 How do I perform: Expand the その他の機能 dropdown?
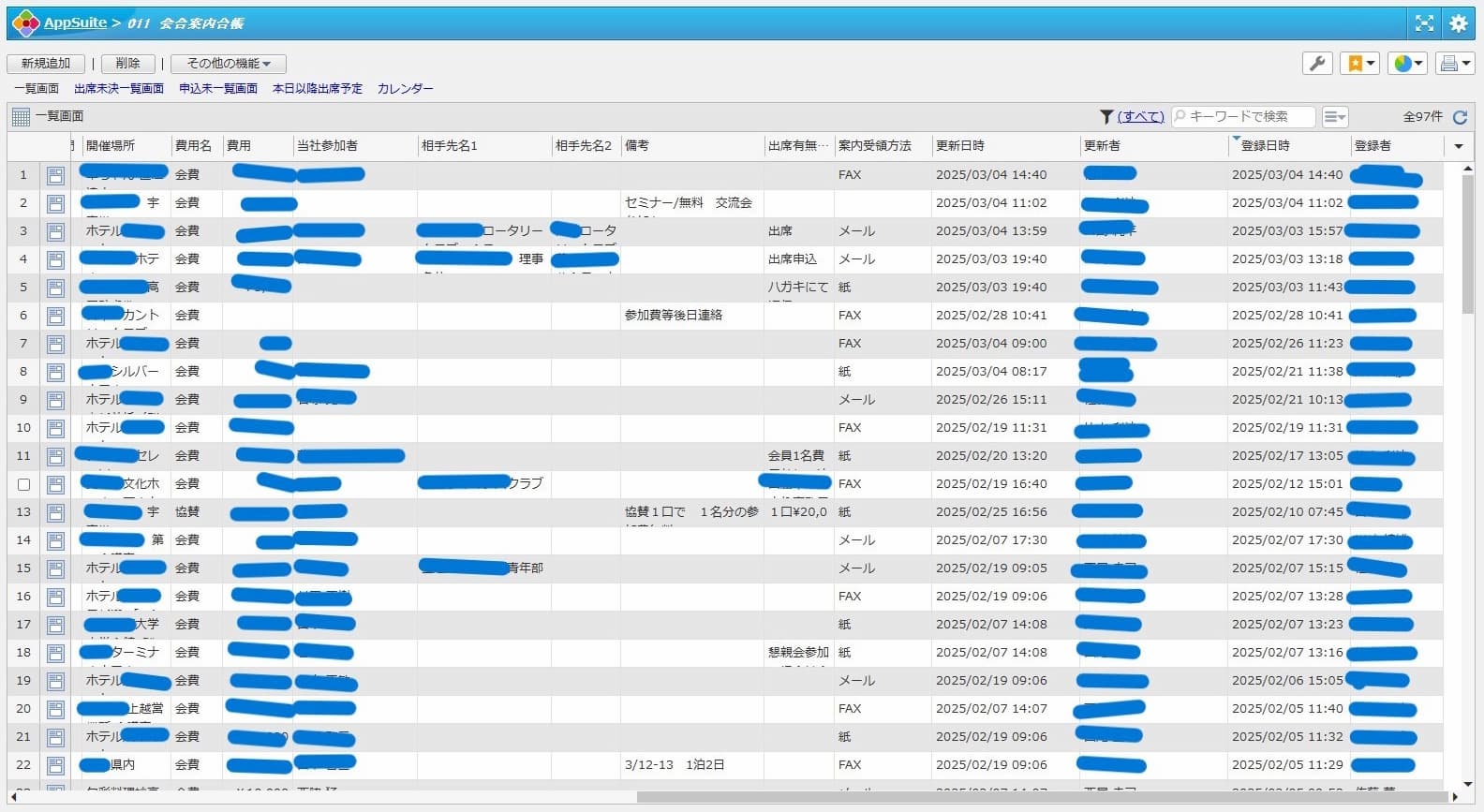tap(229, 64)
